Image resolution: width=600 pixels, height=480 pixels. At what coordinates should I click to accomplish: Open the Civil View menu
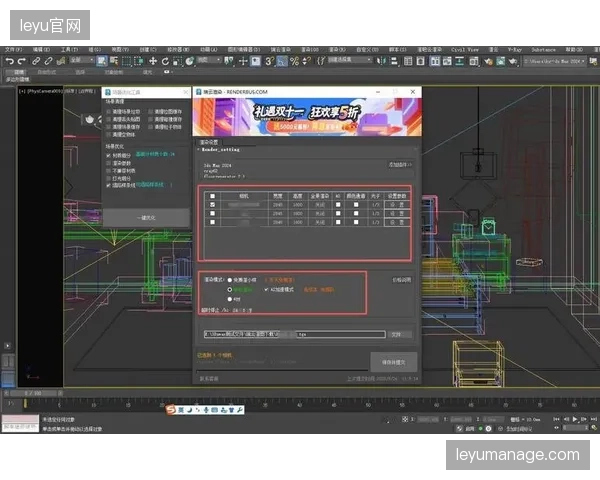pos(465,50)
